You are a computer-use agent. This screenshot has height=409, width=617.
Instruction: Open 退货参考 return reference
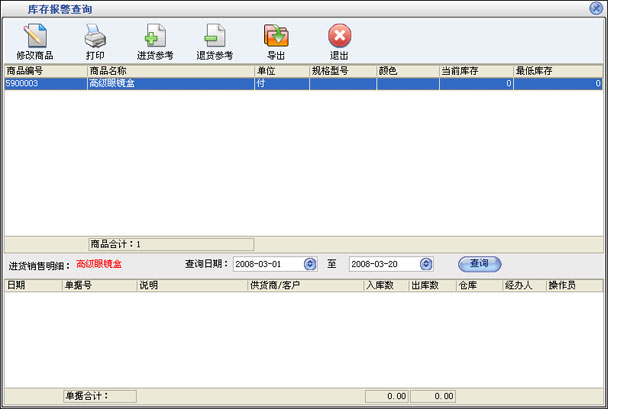tap(215, 41)
